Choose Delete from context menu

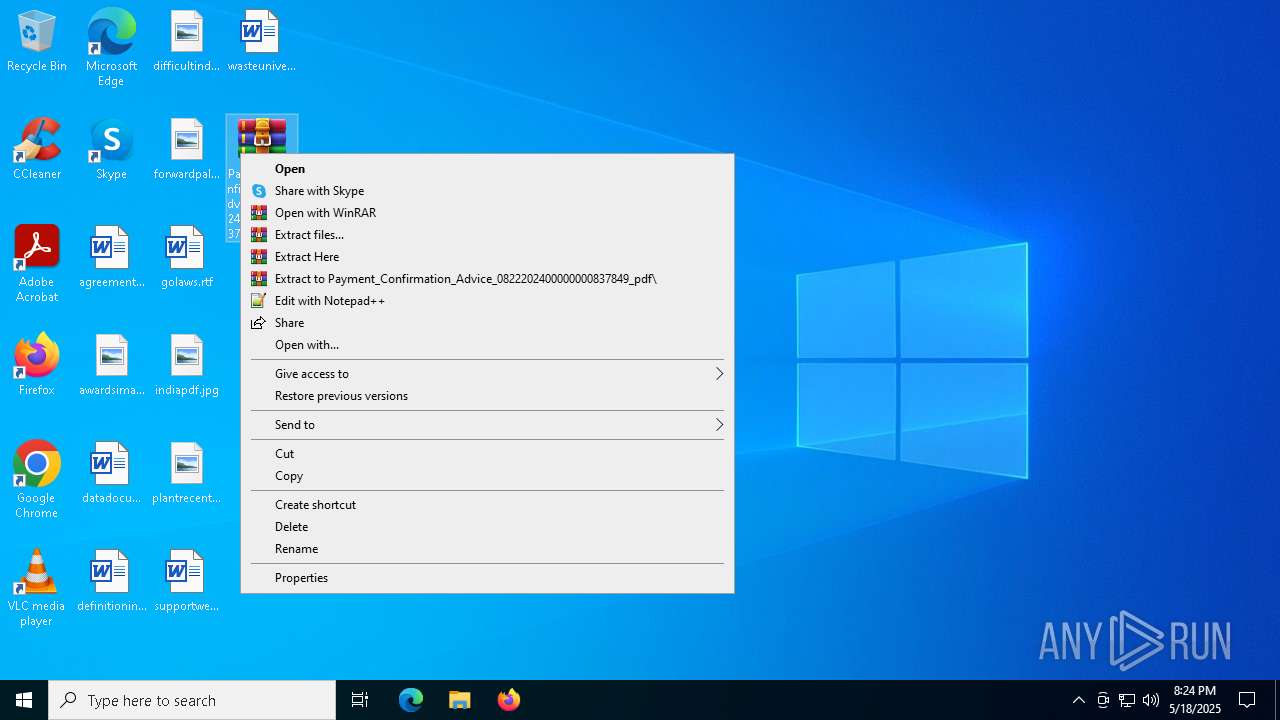pyautogui.click(x=487, y=527)
